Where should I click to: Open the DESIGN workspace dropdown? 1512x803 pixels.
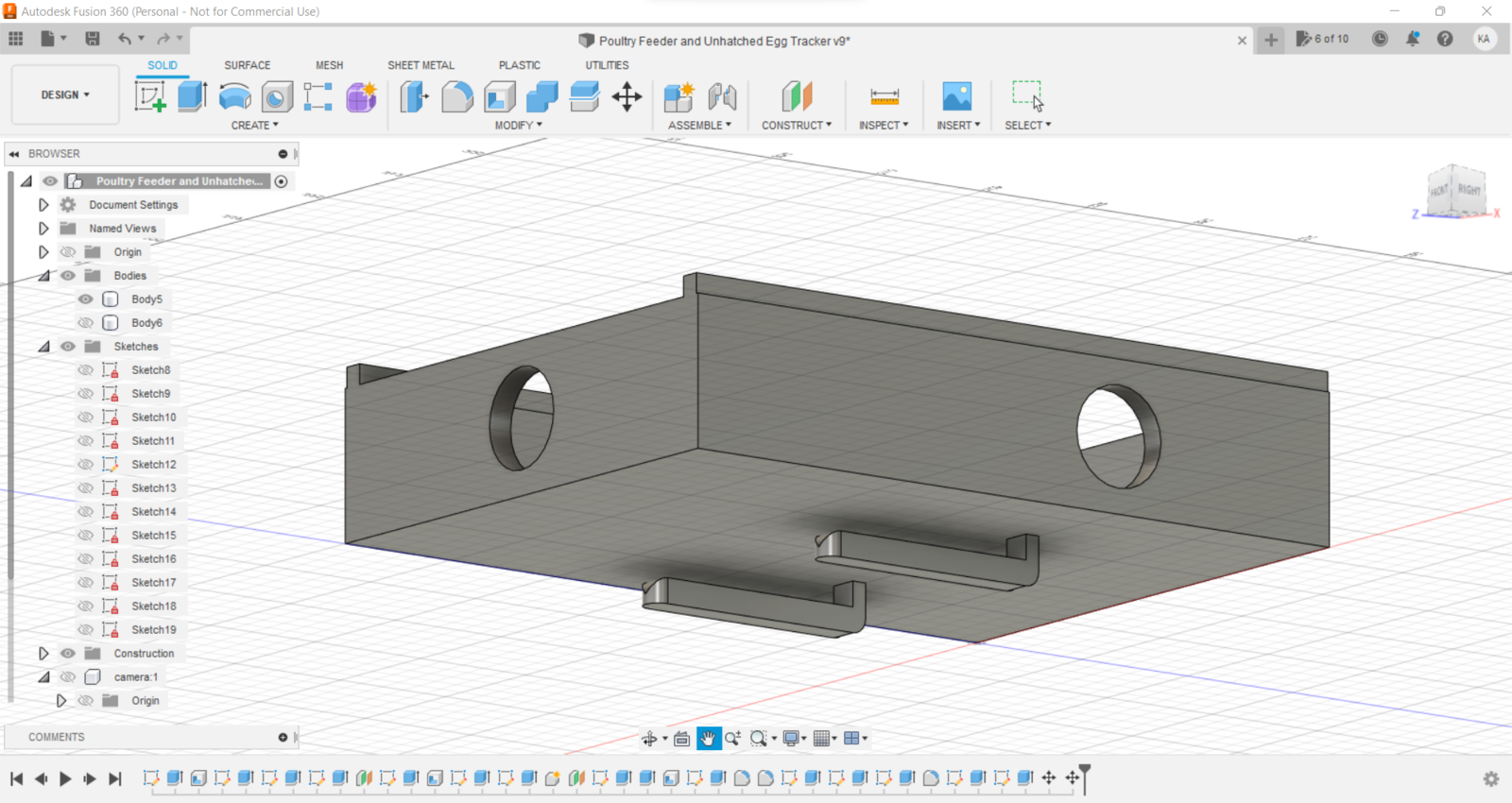tap(65, 95)
